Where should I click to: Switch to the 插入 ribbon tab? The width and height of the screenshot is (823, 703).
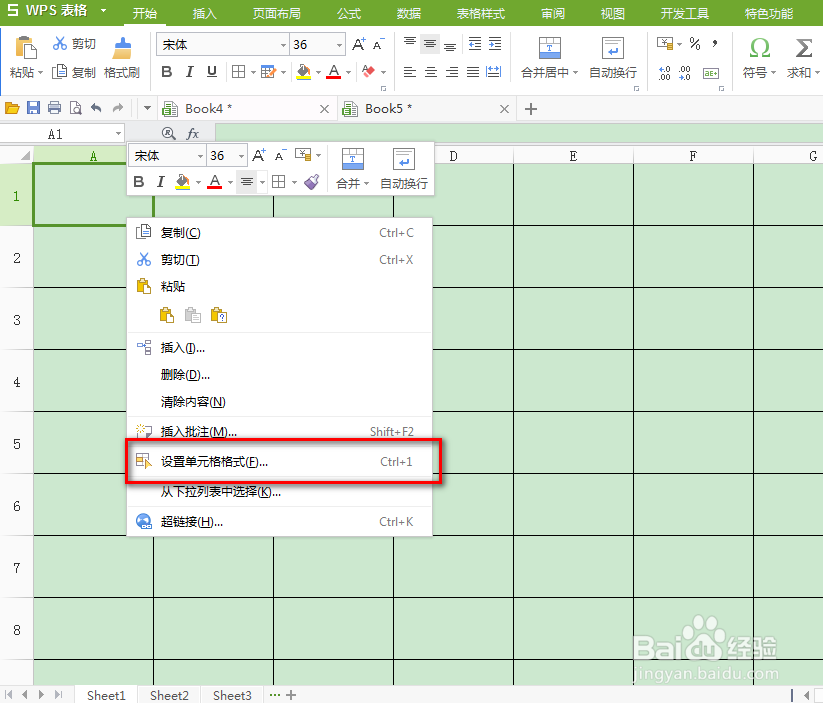(205, 13)
